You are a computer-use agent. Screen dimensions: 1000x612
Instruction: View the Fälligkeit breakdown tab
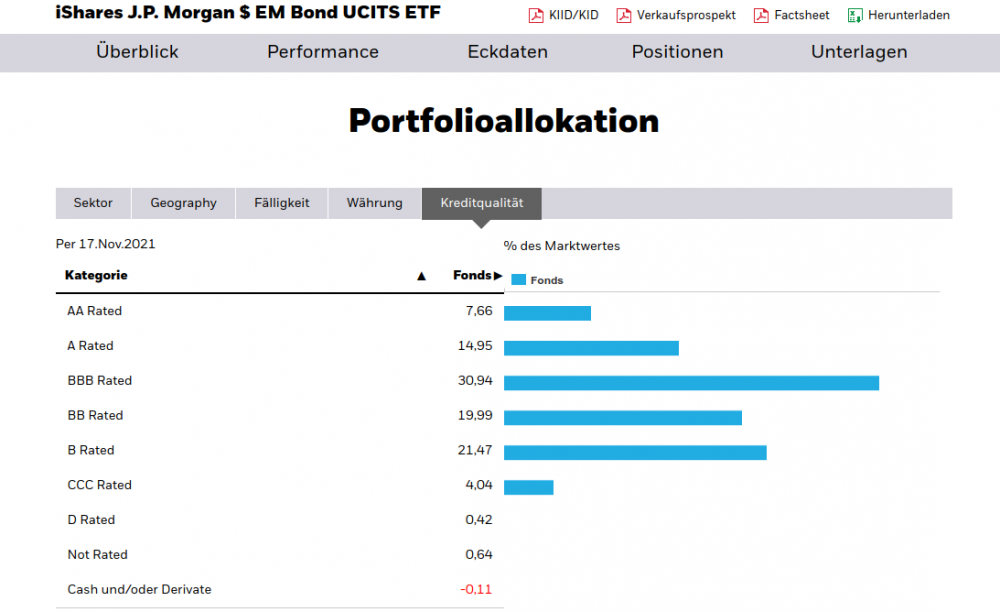pos(281,203)
